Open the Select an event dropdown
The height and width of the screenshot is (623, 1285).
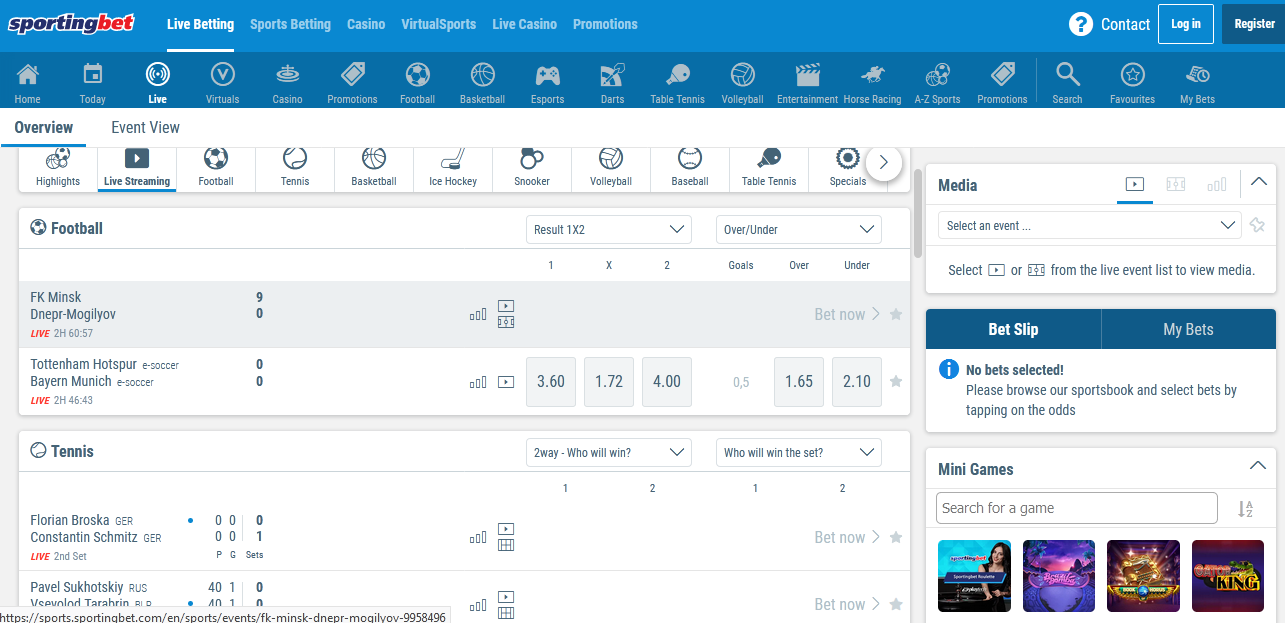pyautogui.click(x=1090, y=225)
